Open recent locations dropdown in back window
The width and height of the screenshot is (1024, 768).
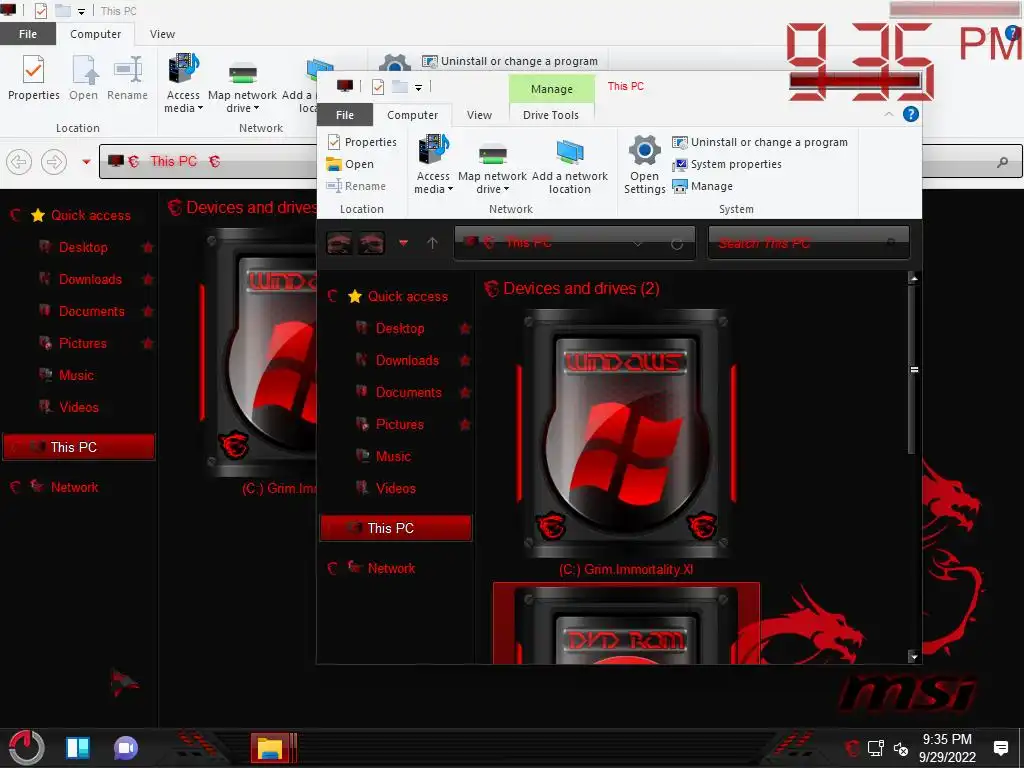(86, 161)
